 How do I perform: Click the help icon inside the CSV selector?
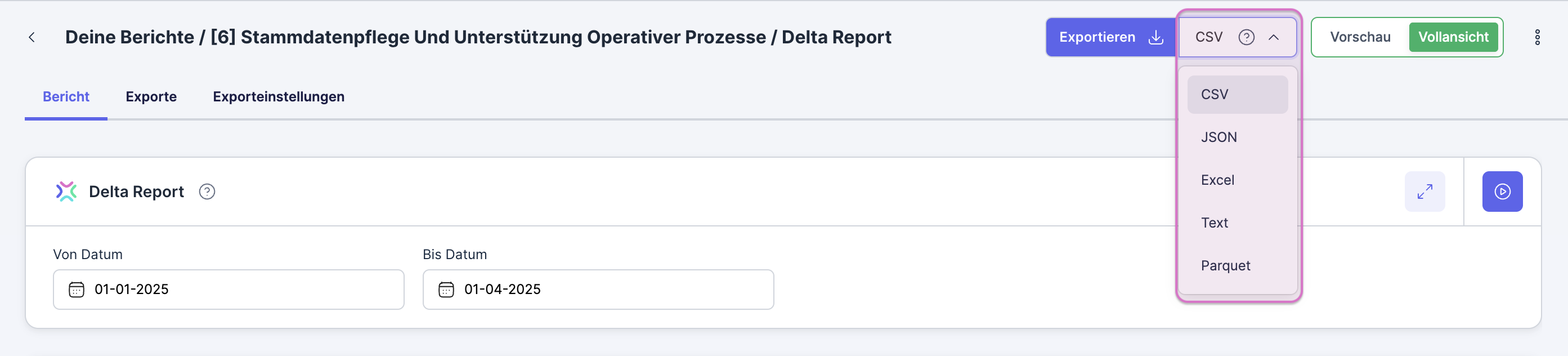tap(1247, 37)
